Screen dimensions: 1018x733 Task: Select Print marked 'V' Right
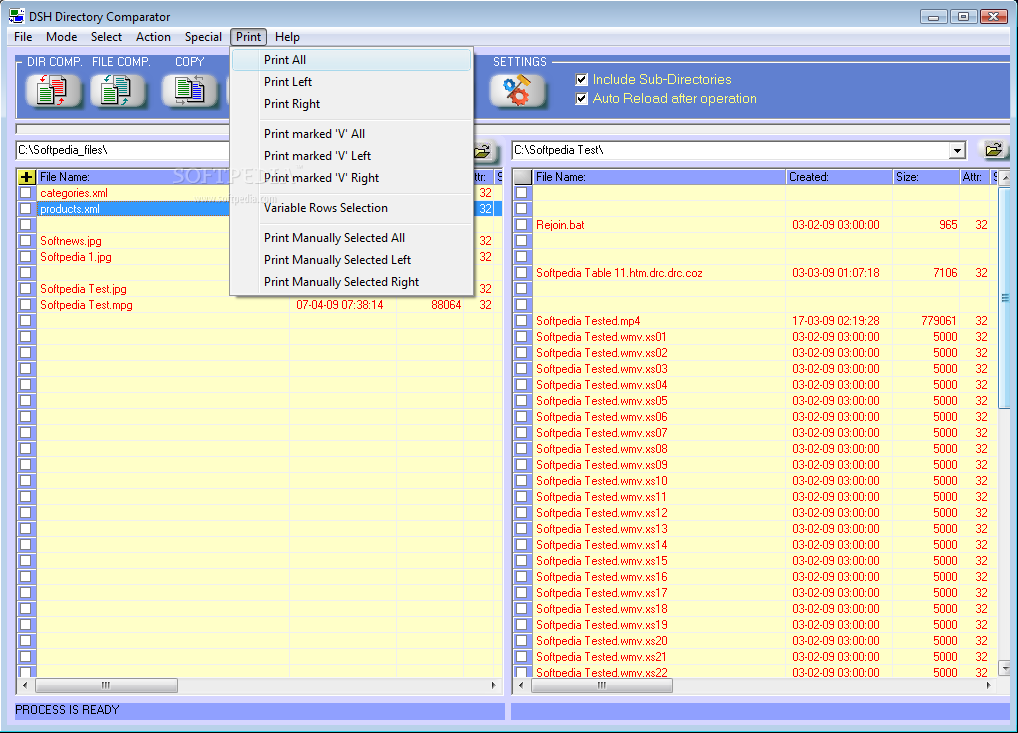pos(351,178)
